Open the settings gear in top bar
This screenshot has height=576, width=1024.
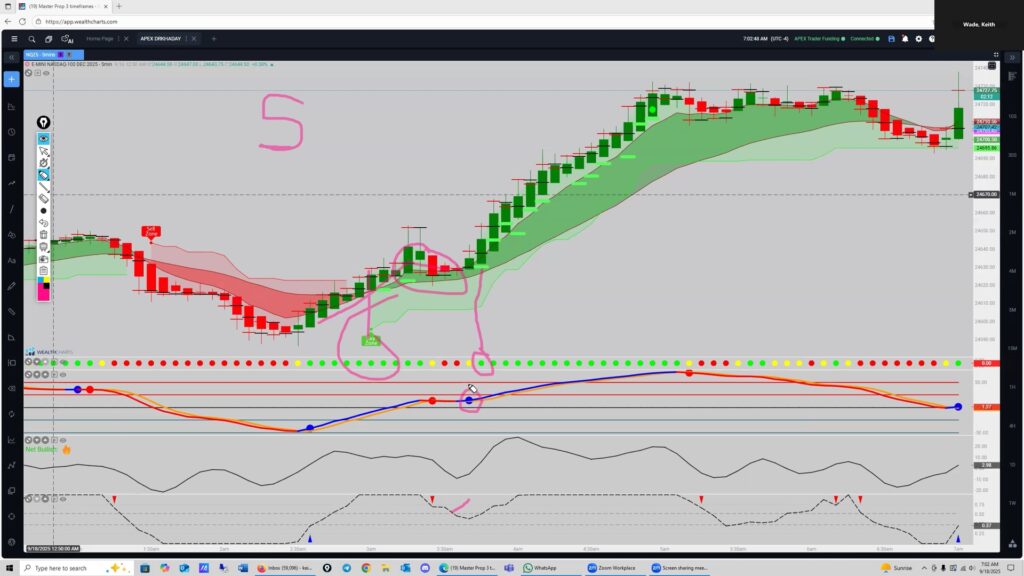pyautogui.click(x=918, y=39)
